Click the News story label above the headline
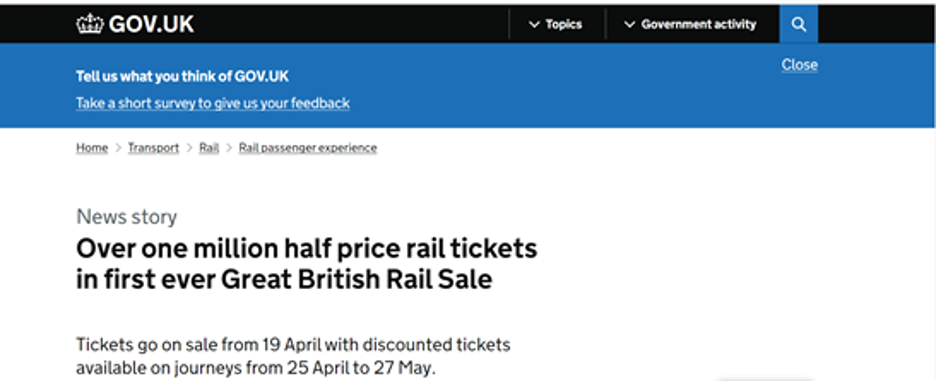The width and height of the screenshot is (936, 382). tap(127, 217)
